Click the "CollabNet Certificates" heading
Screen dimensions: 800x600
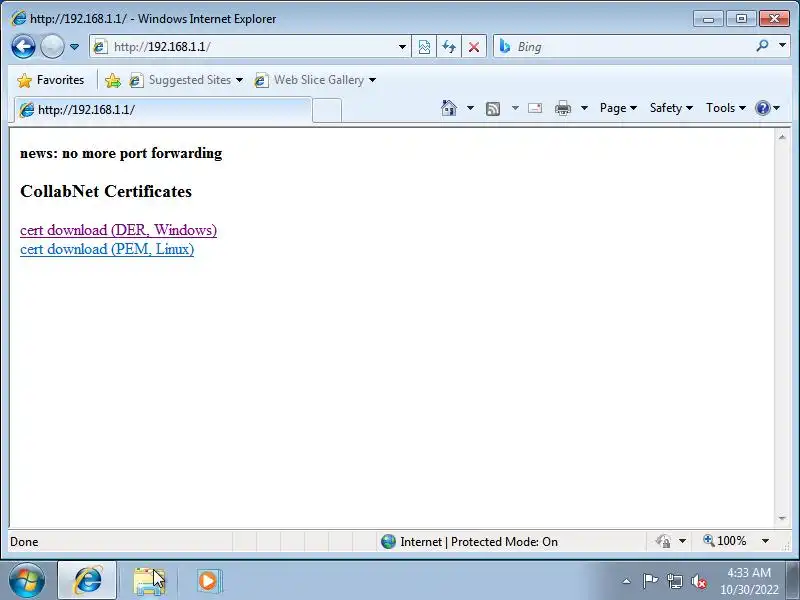(x=106, y=191)
